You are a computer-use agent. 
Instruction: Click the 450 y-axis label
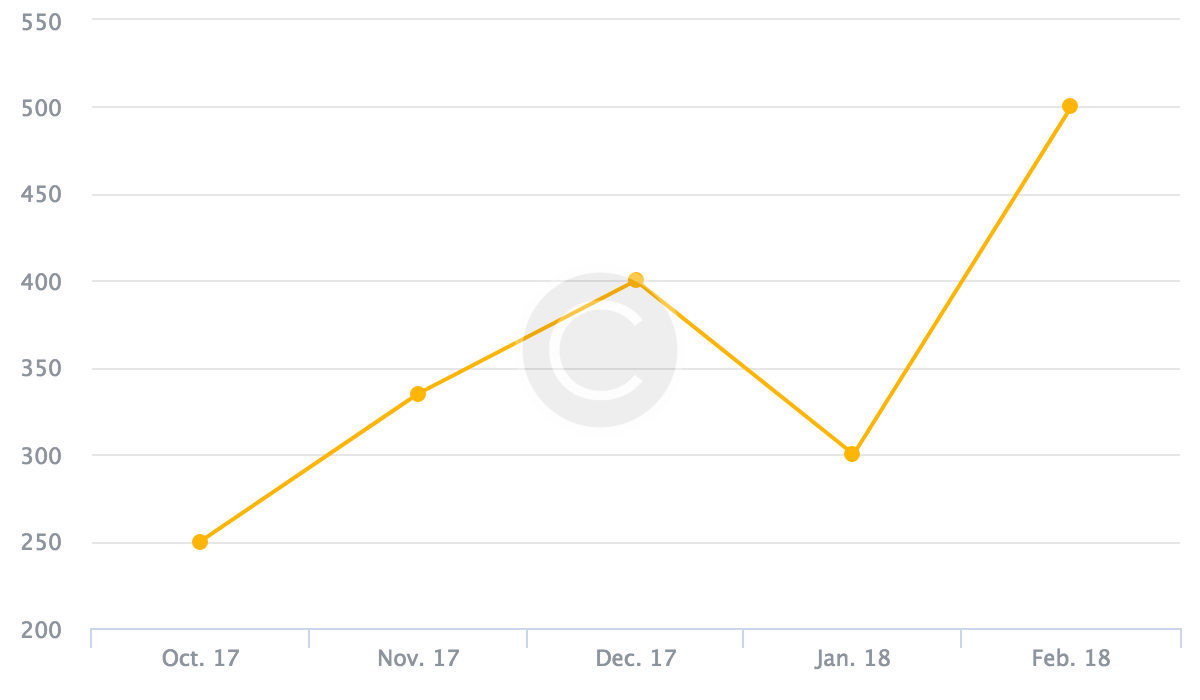[41, 194]
